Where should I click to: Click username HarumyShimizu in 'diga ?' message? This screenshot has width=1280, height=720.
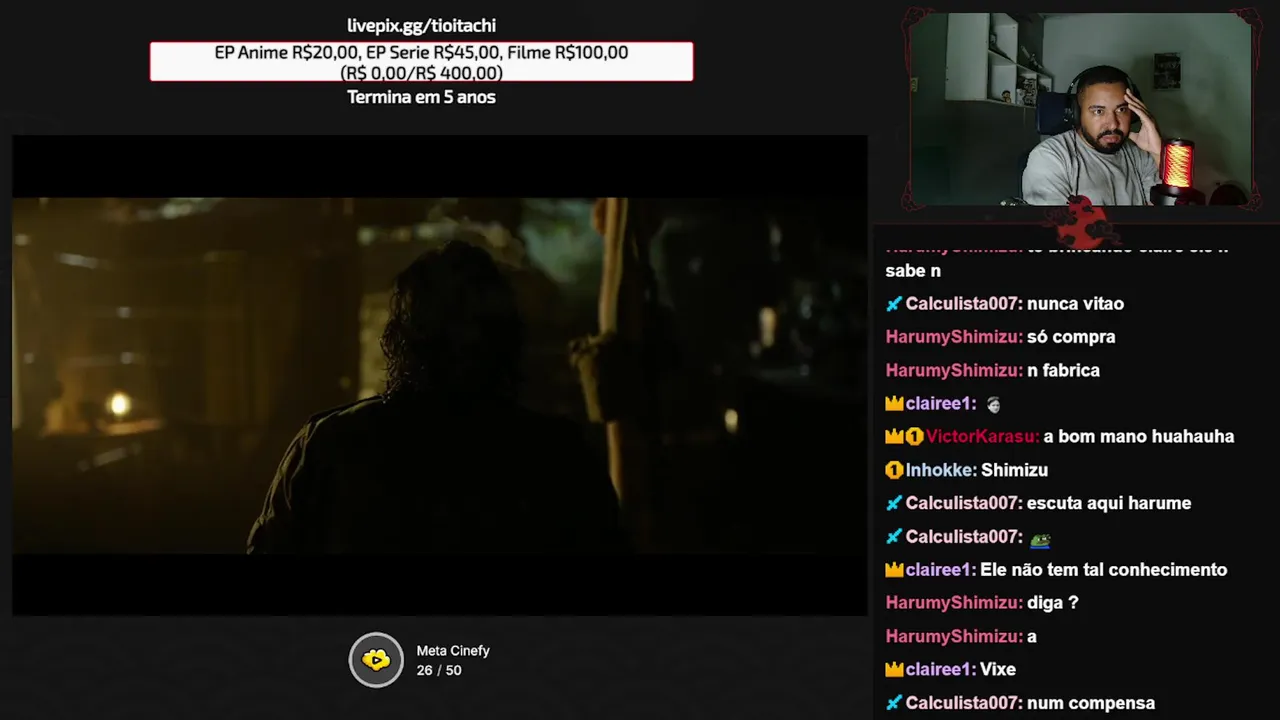click(x=954, y=603)
